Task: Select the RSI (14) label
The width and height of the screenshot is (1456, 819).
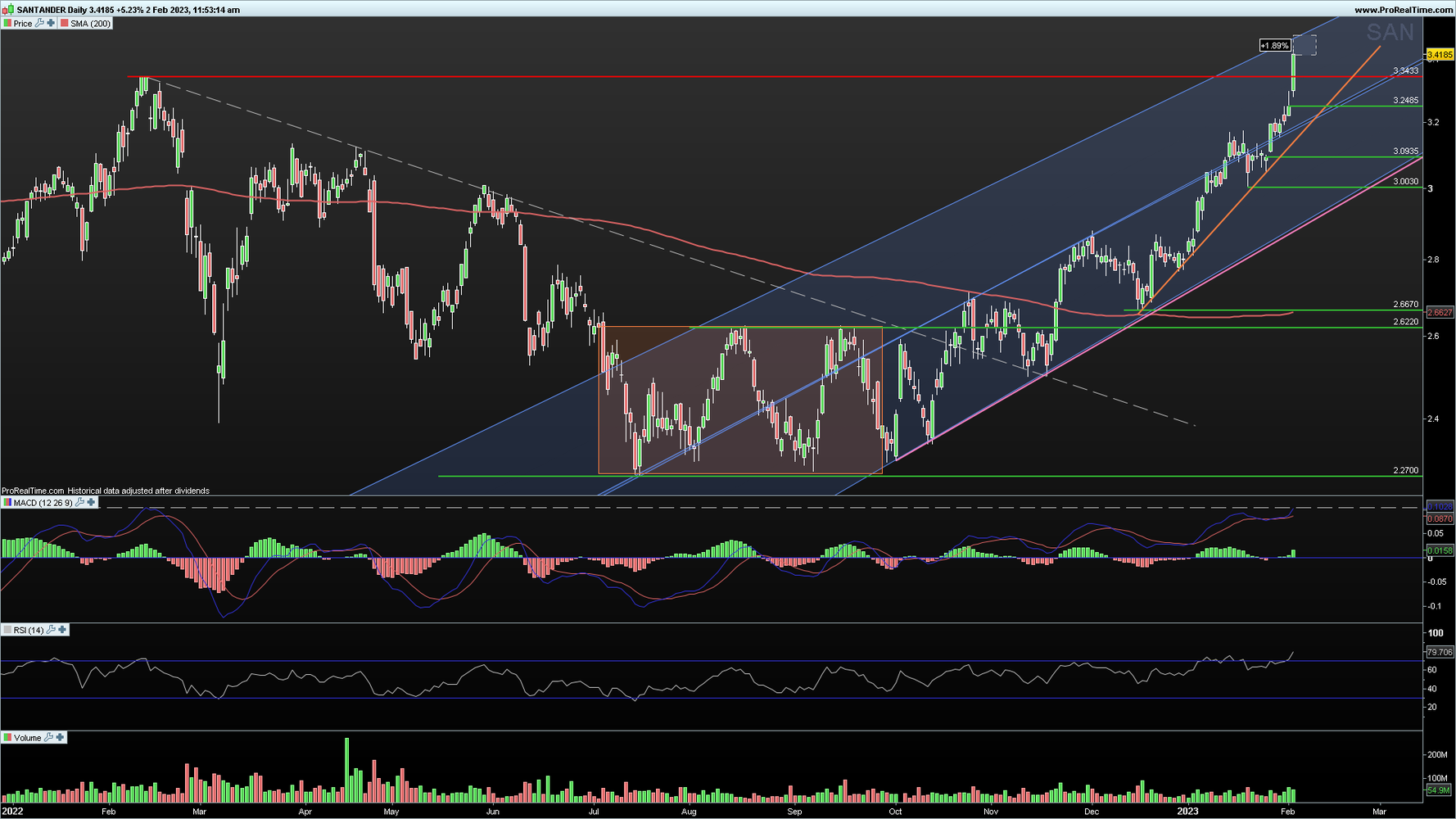Action: [x=29, y=630]
